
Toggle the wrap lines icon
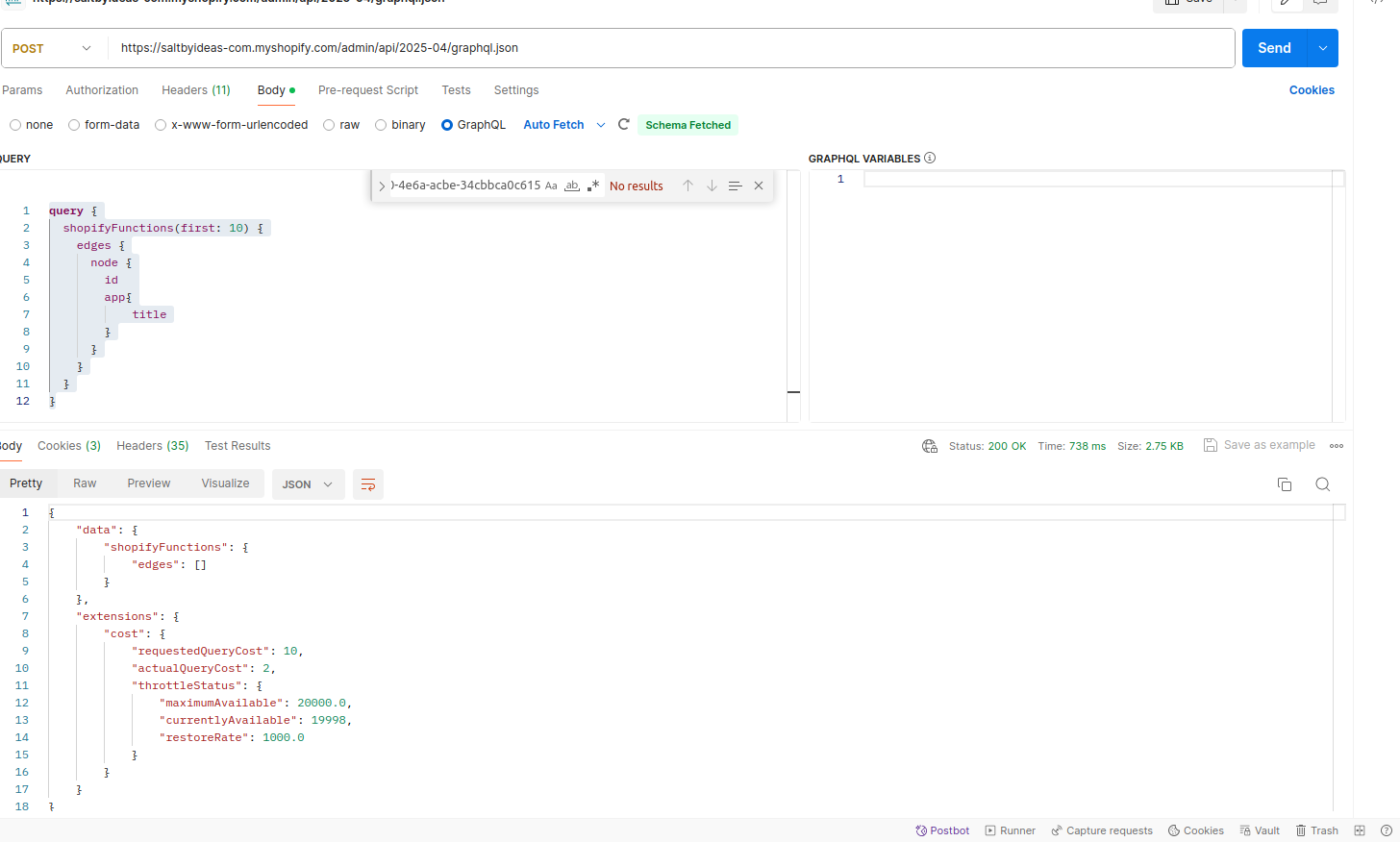[x=367, y=484]
